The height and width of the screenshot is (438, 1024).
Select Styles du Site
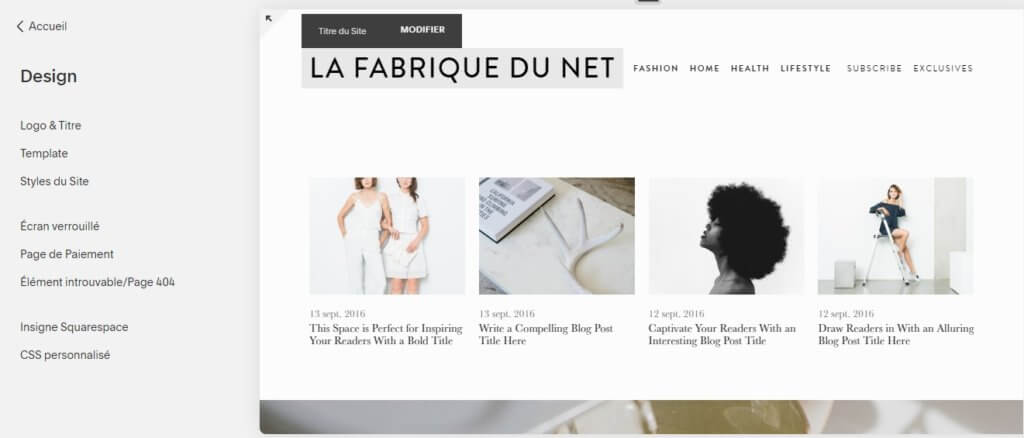coord(54,181)
